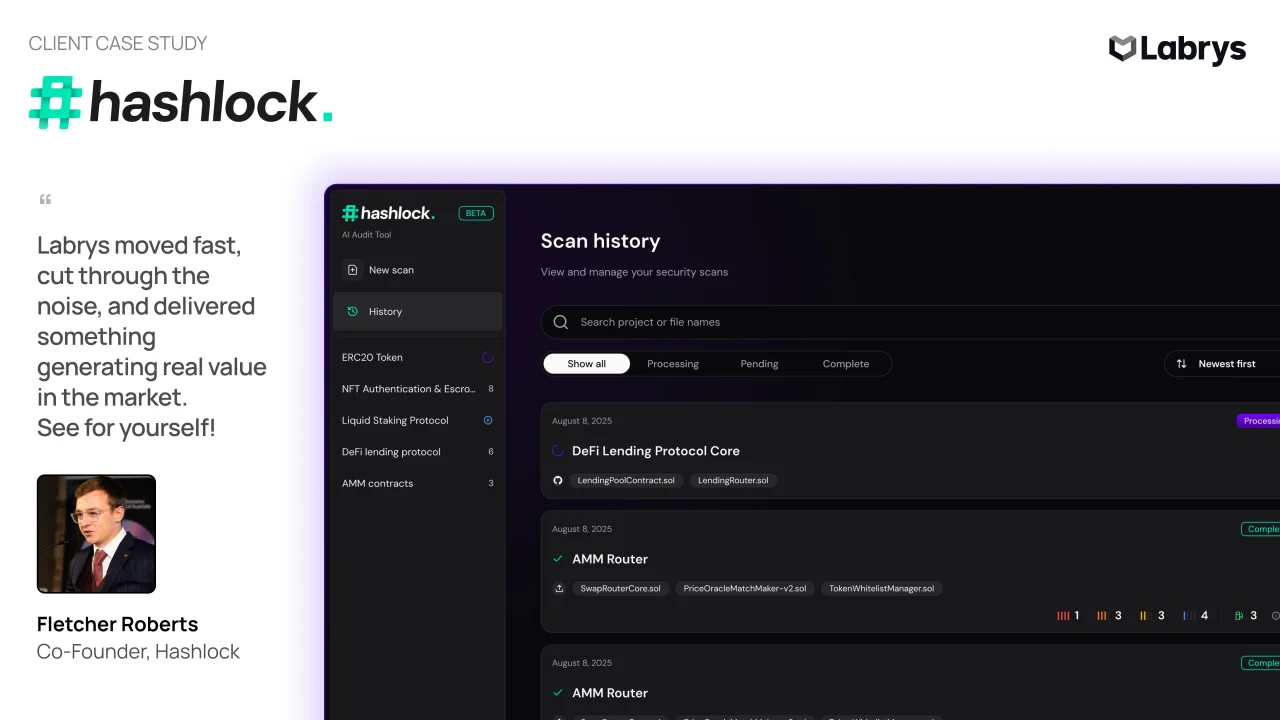Viewport: 1280px width, 720px height.
Task: Click the count 3 beside AMM contracts
Action: point(490,483)
